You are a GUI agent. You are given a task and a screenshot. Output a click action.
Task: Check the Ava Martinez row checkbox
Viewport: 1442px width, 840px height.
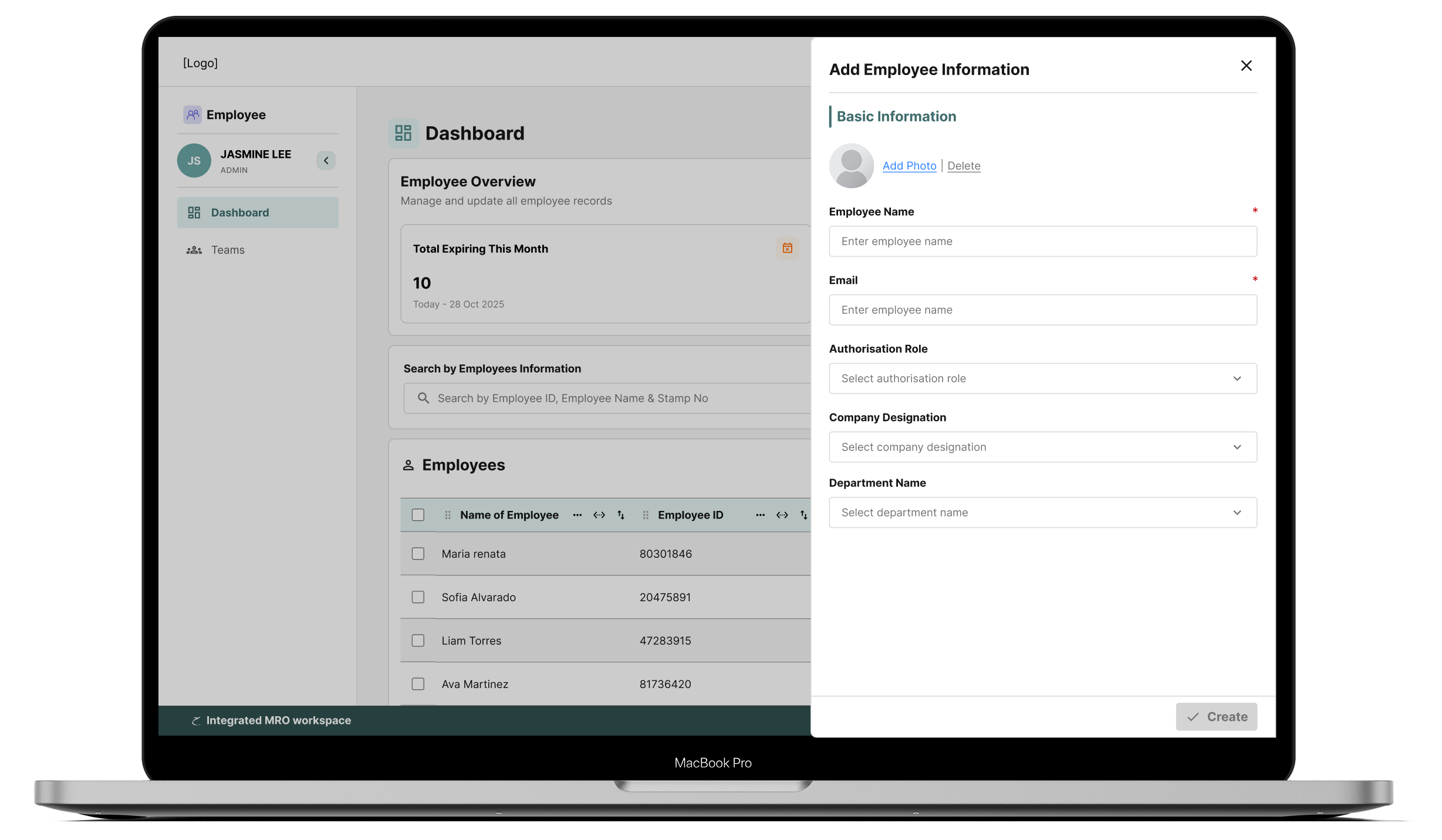[418, 684]
